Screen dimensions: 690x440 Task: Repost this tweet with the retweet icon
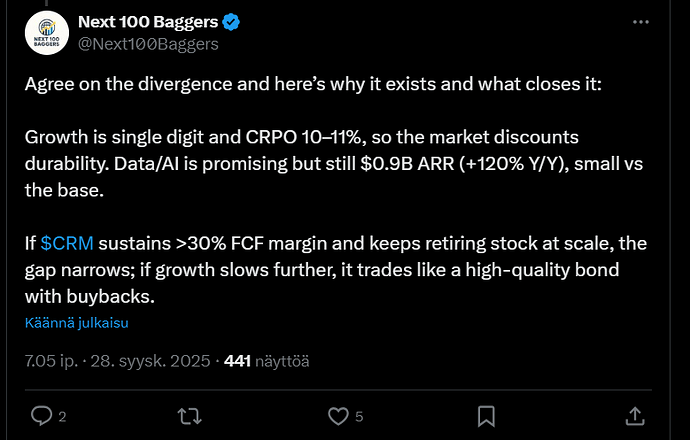point(189,416)
